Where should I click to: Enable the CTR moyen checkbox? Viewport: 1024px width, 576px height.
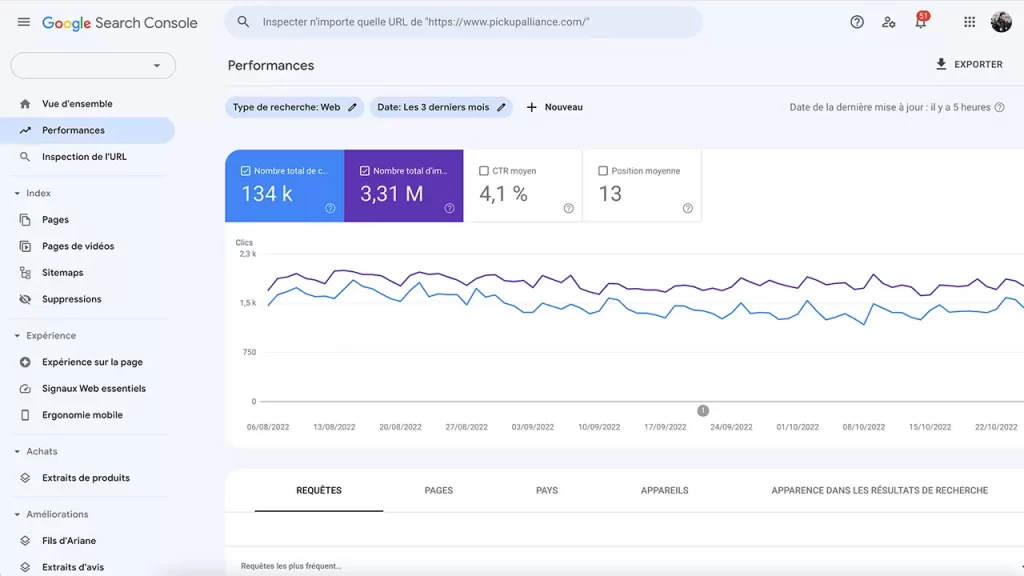(484, 170)
